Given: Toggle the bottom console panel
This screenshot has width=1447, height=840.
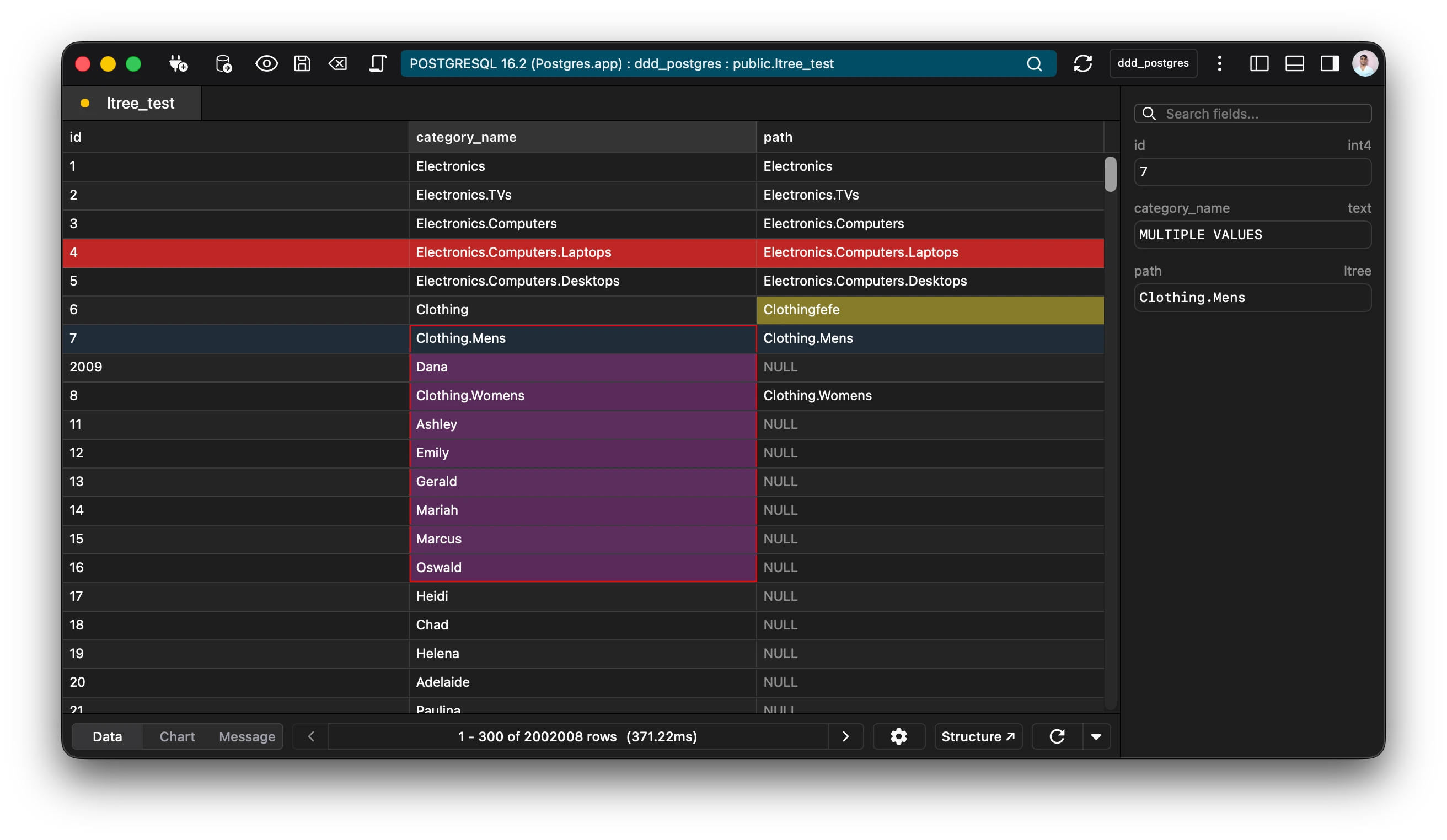Looking at the screenshot, I should 1294,64.
